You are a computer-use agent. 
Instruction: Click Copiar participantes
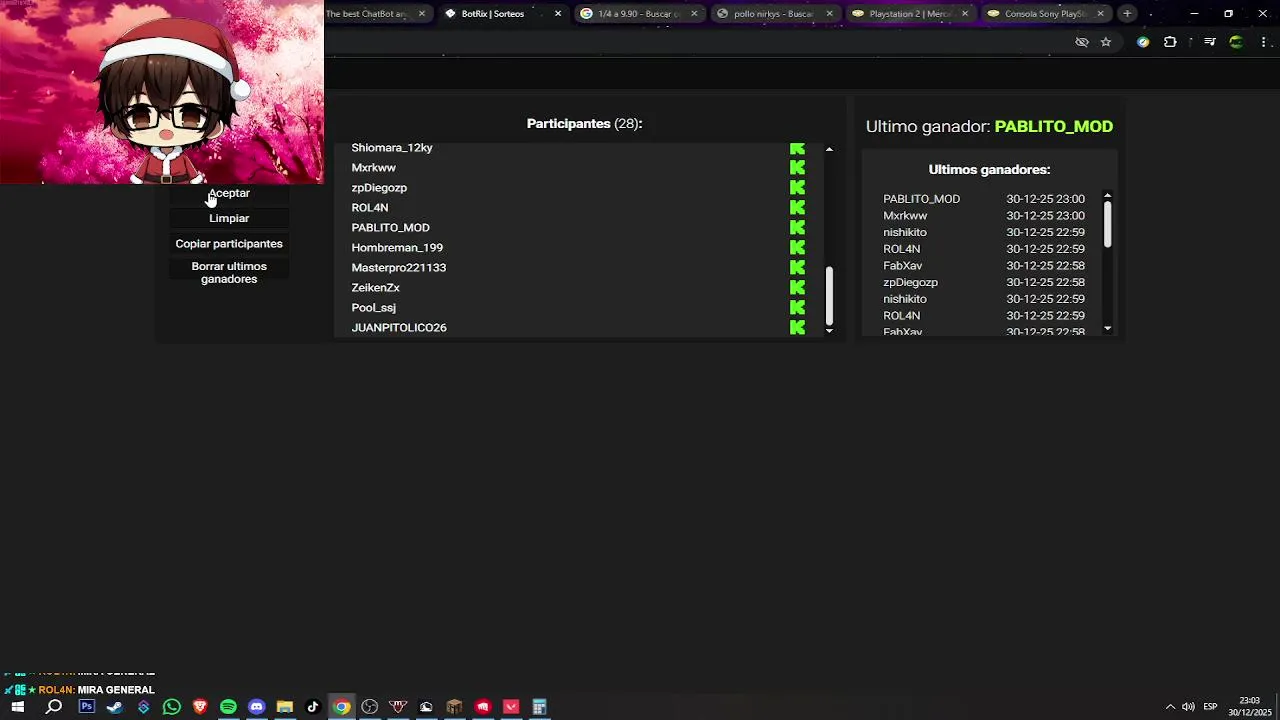click(229, 244)
